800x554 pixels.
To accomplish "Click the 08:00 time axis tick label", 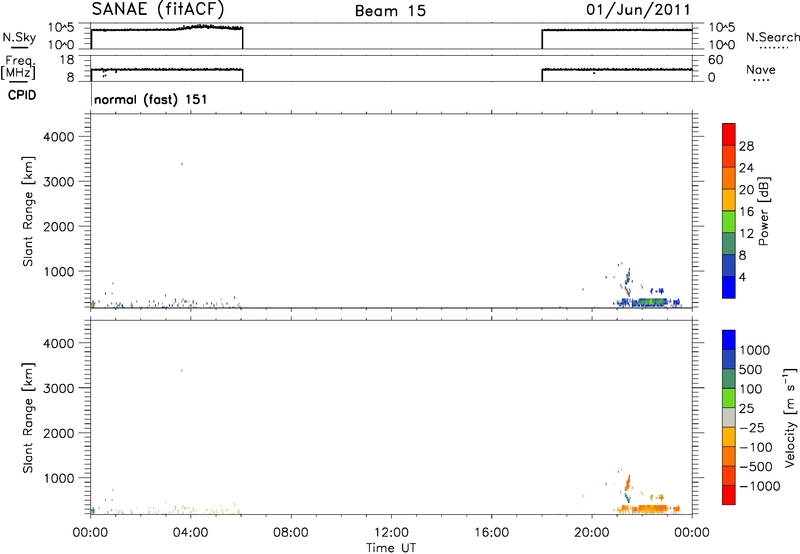I will (x=291, y=533).
